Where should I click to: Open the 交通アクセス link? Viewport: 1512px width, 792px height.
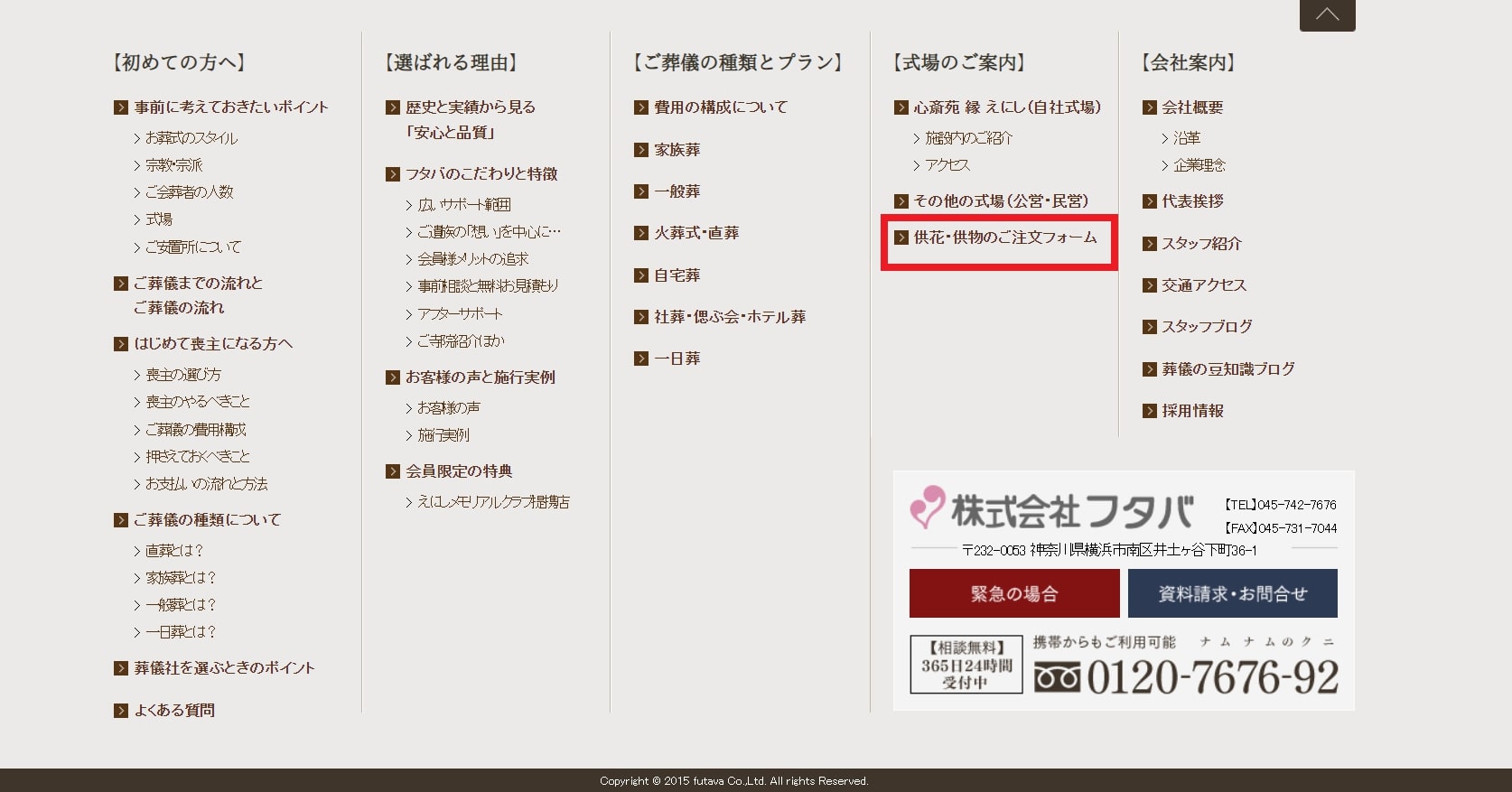pos(1204,285)
